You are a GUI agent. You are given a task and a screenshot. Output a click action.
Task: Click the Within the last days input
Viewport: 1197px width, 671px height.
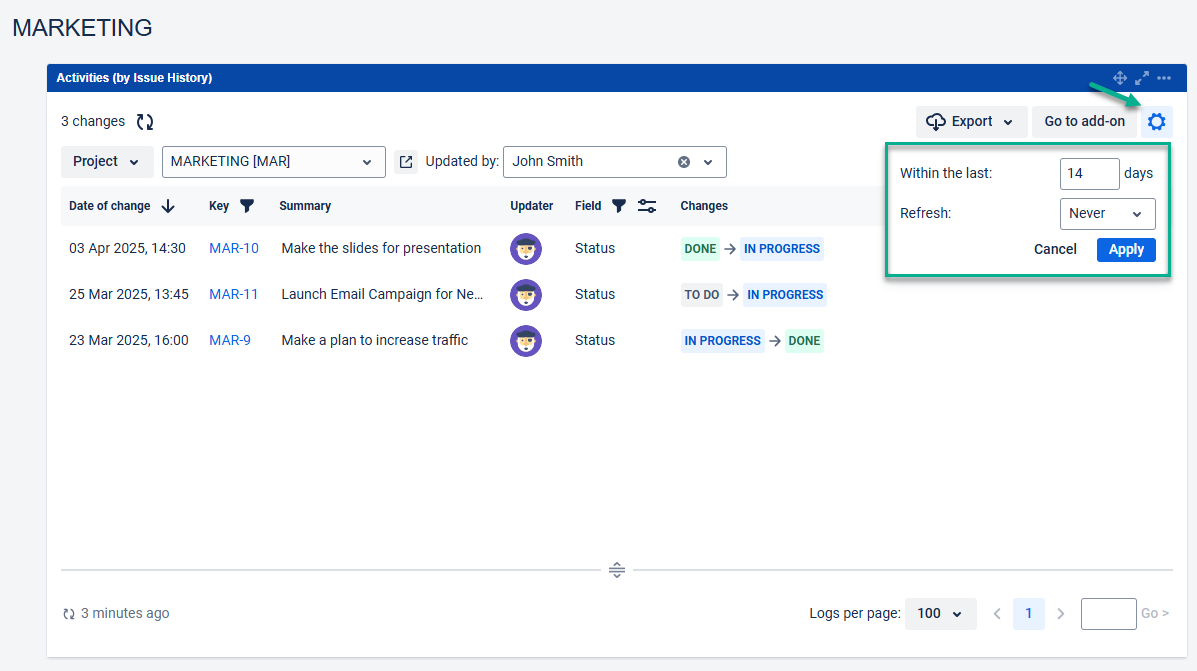point(1089,174)
